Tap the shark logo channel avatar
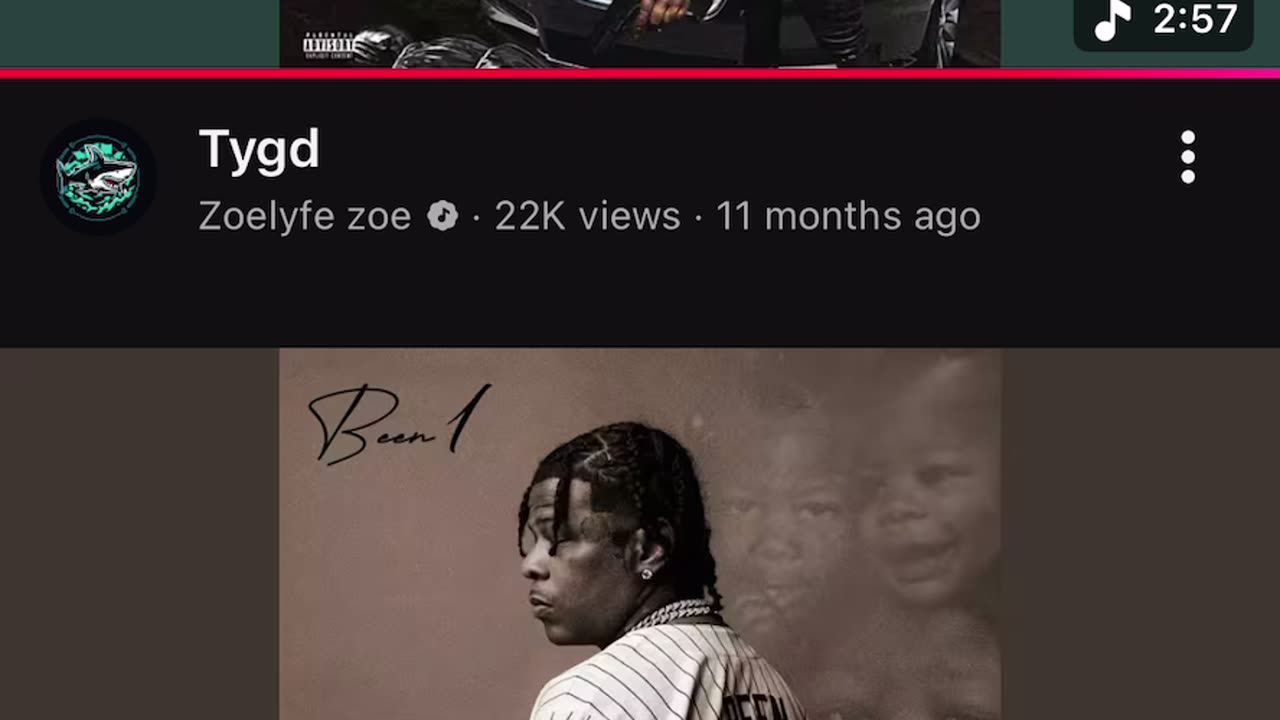The height and width of the screenshot is (720, 1280). (98, 177)
